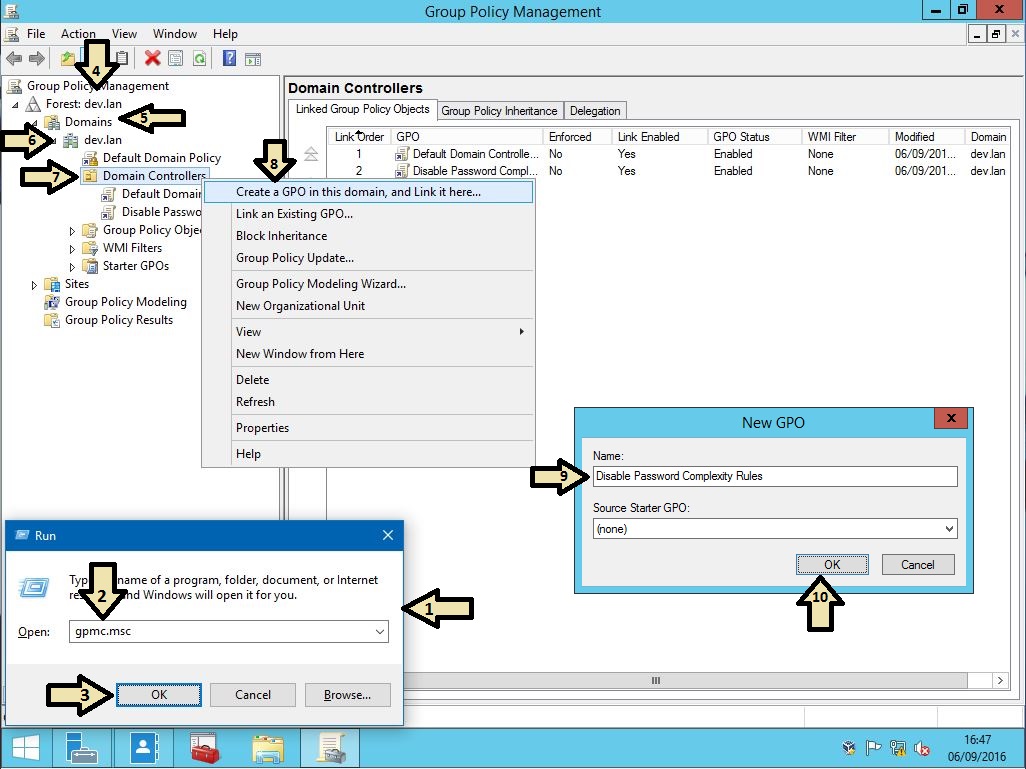Click the Back navigation arrow in the toolbar
1026x769 pixels.
(x=15, y=58)
